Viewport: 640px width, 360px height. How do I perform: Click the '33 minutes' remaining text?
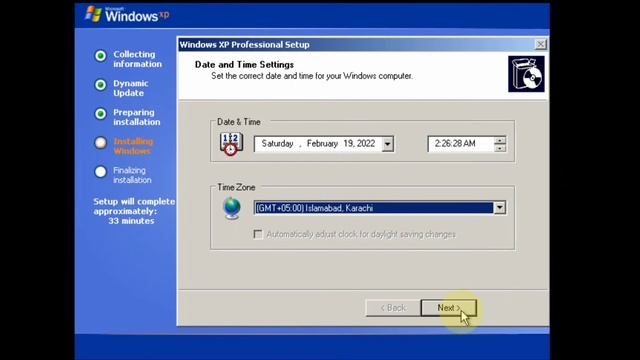131,221
